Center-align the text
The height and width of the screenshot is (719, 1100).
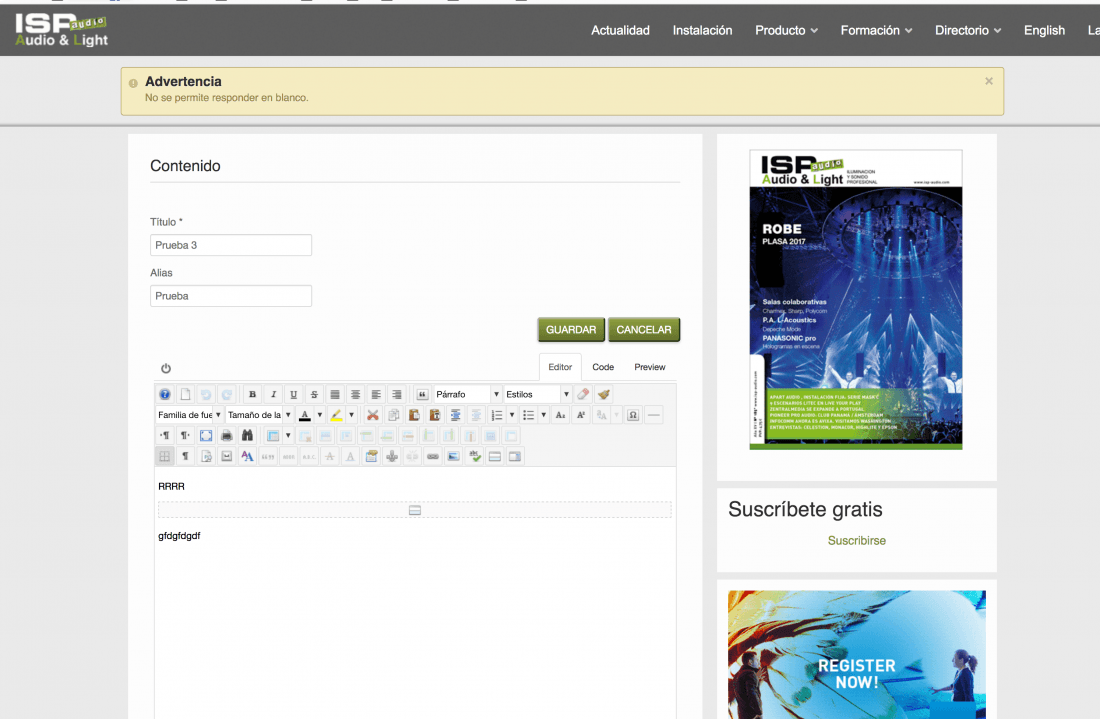click(x=355, y=394)
